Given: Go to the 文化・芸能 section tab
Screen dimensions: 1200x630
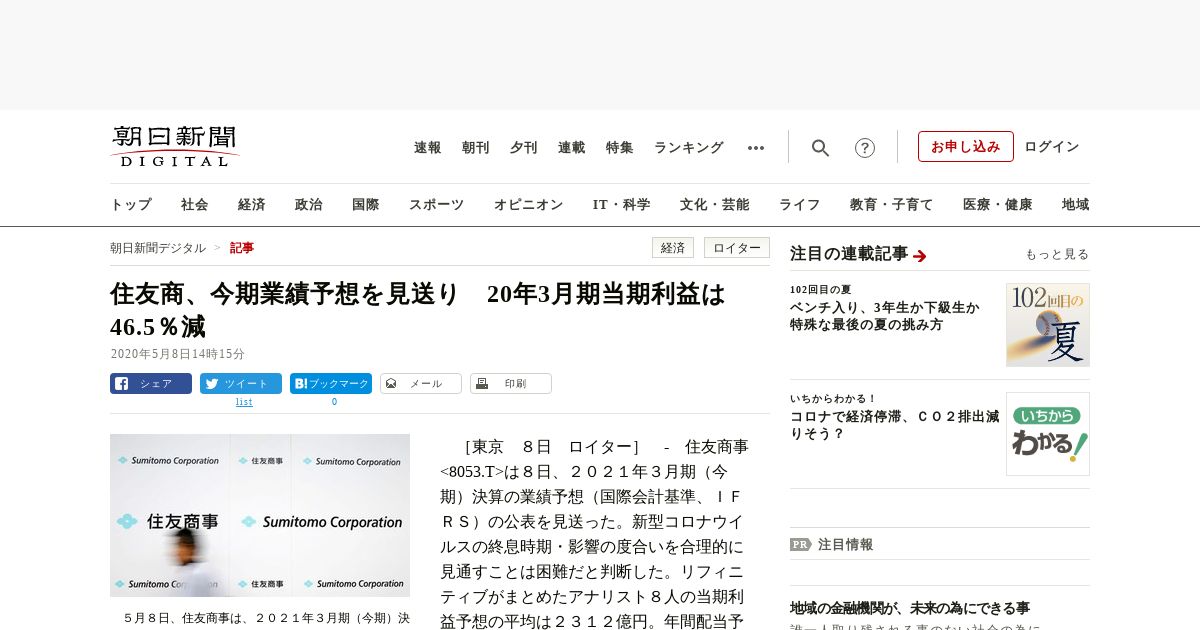Looking at the screenshot, I should click(715, 205).
